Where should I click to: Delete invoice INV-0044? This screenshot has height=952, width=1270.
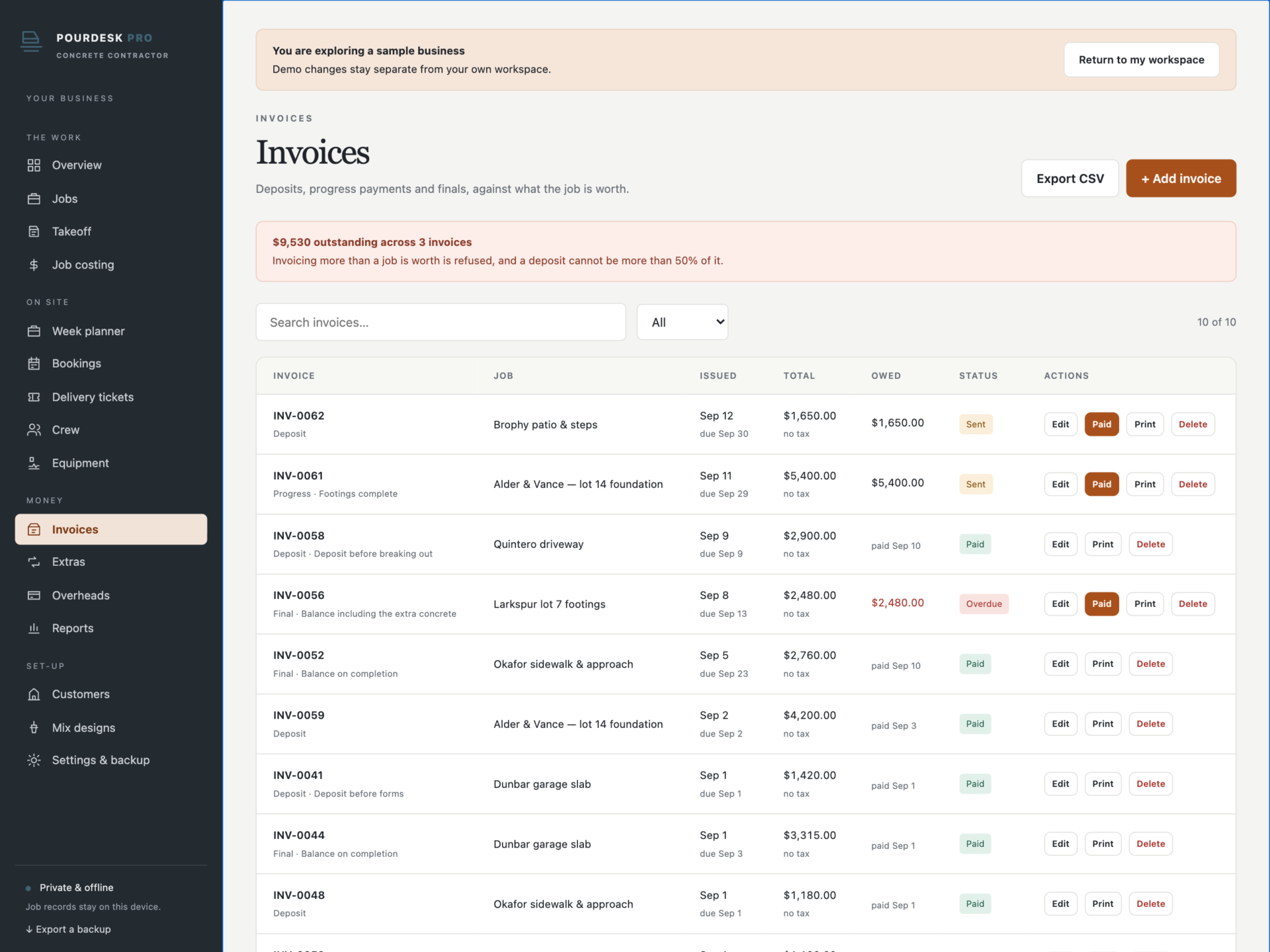click(x=1150, y=844)
